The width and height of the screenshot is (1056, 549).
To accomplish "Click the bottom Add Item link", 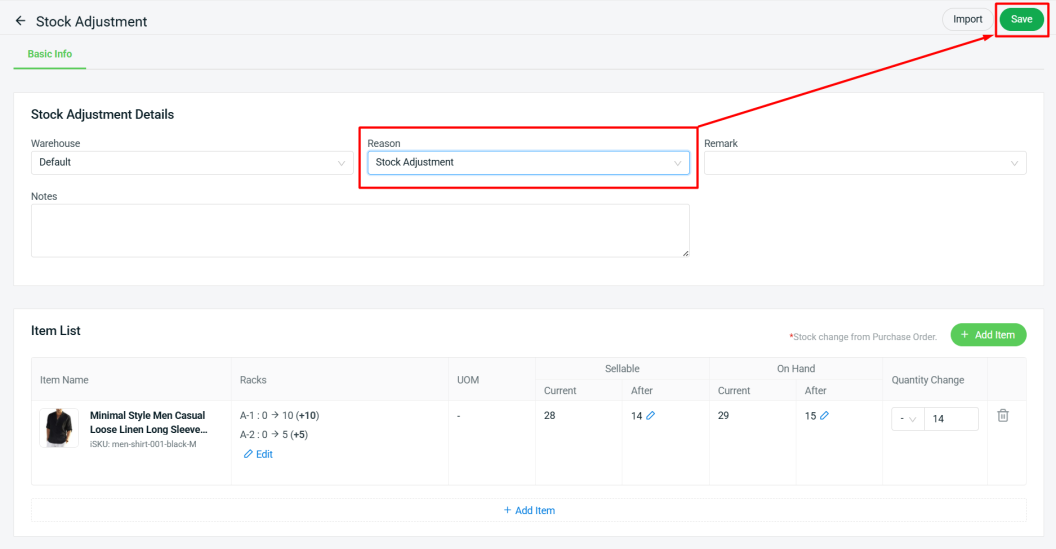I will 529,511.
